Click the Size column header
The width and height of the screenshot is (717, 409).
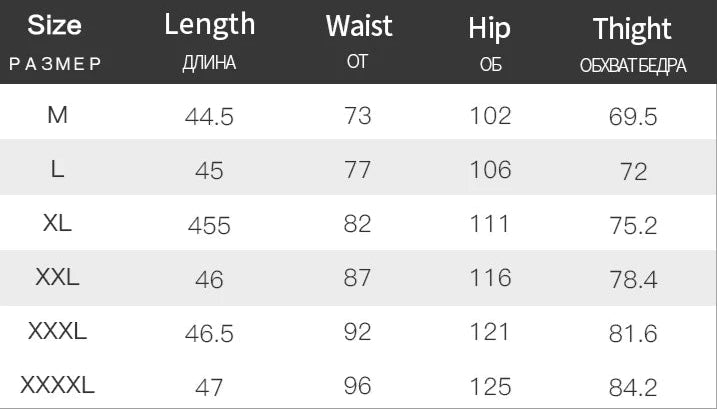tap(55, 25)
